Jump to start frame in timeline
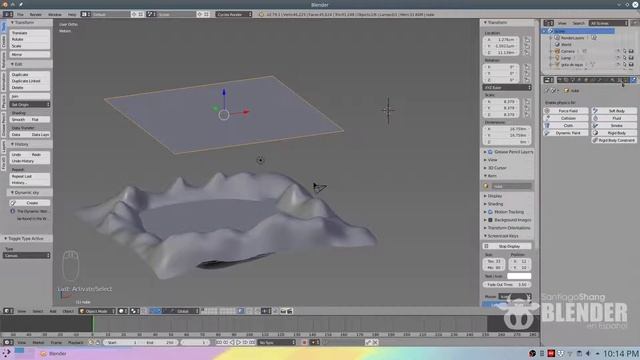Image resolution: width=640 pixels, height=360 pixels. click(x=219, y=342)
